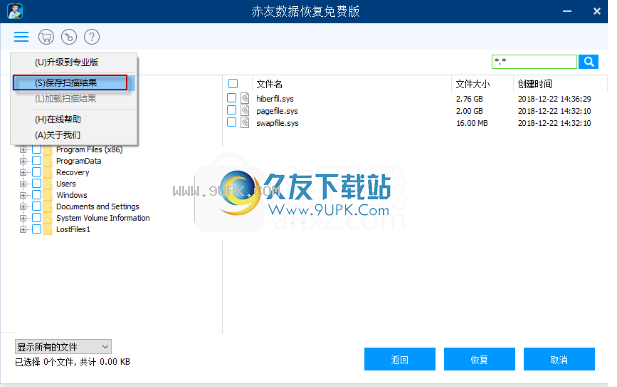Expand the ProgramData tree node
617x387 pixels.
point(23,161)
